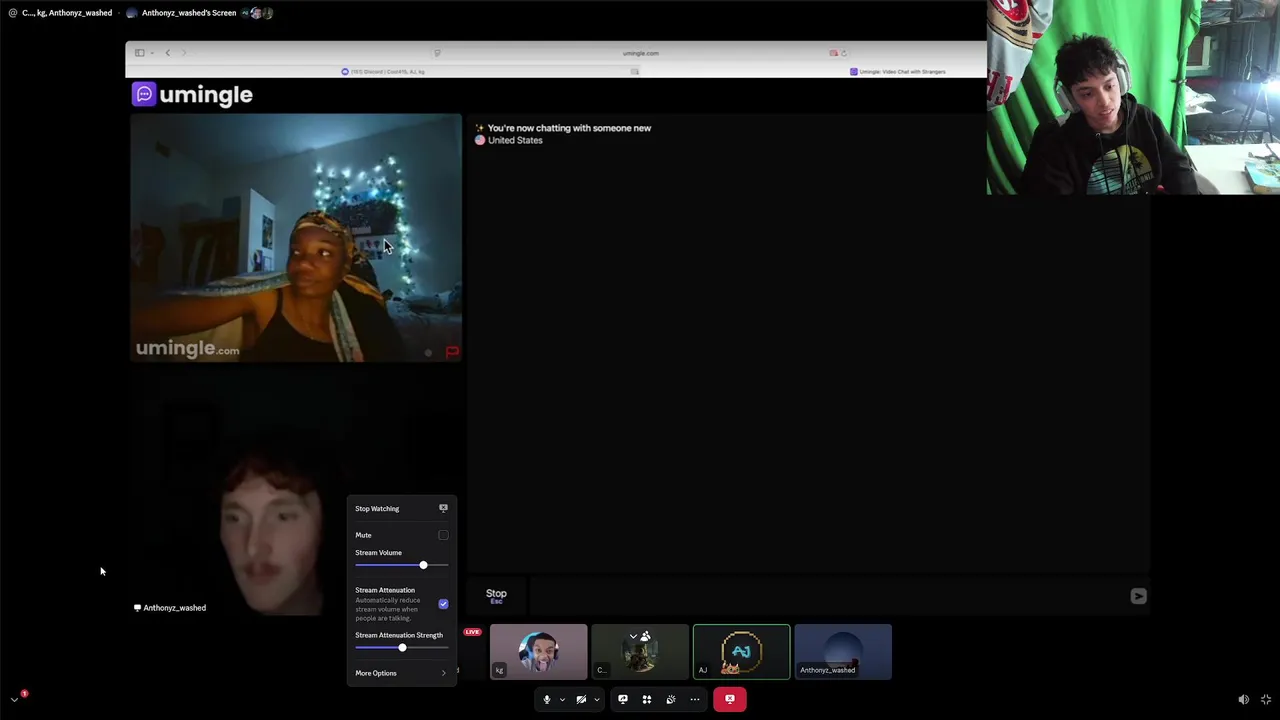Click the send message arrow in Umingle
The height and width of the screenshot is (720, 1280).
click(1138, 596)
